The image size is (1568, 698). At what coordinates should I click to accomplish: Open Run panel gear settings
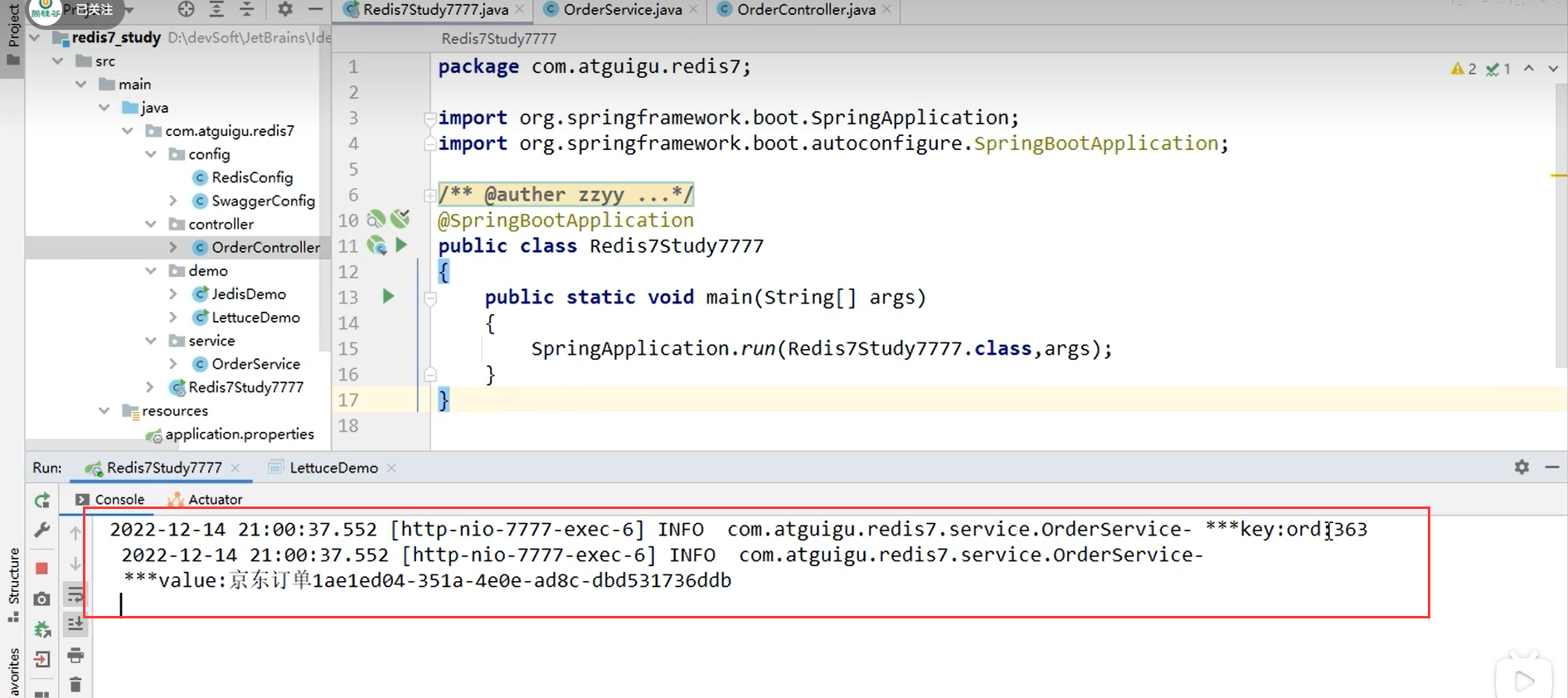point(1522,467)
